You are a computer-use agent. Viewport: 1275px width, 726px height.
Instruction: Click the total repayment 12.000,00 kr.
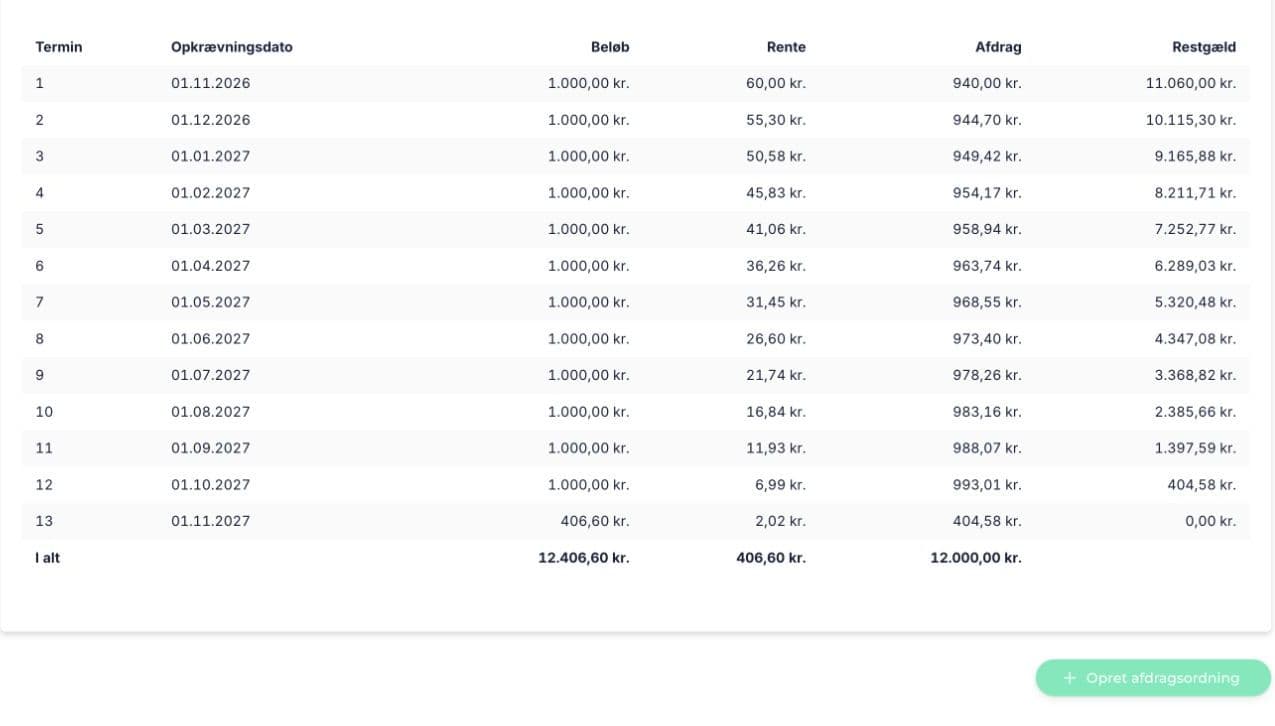click(976, 558)
